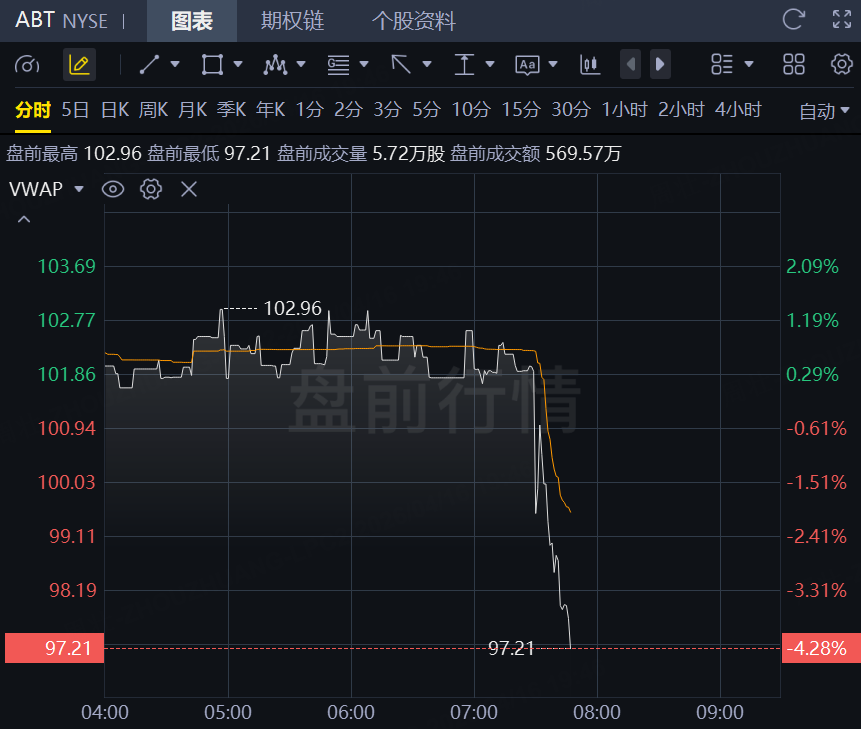
Task: Open the Fibonacci tool dropdown arrow
Action: coord(364,64)
